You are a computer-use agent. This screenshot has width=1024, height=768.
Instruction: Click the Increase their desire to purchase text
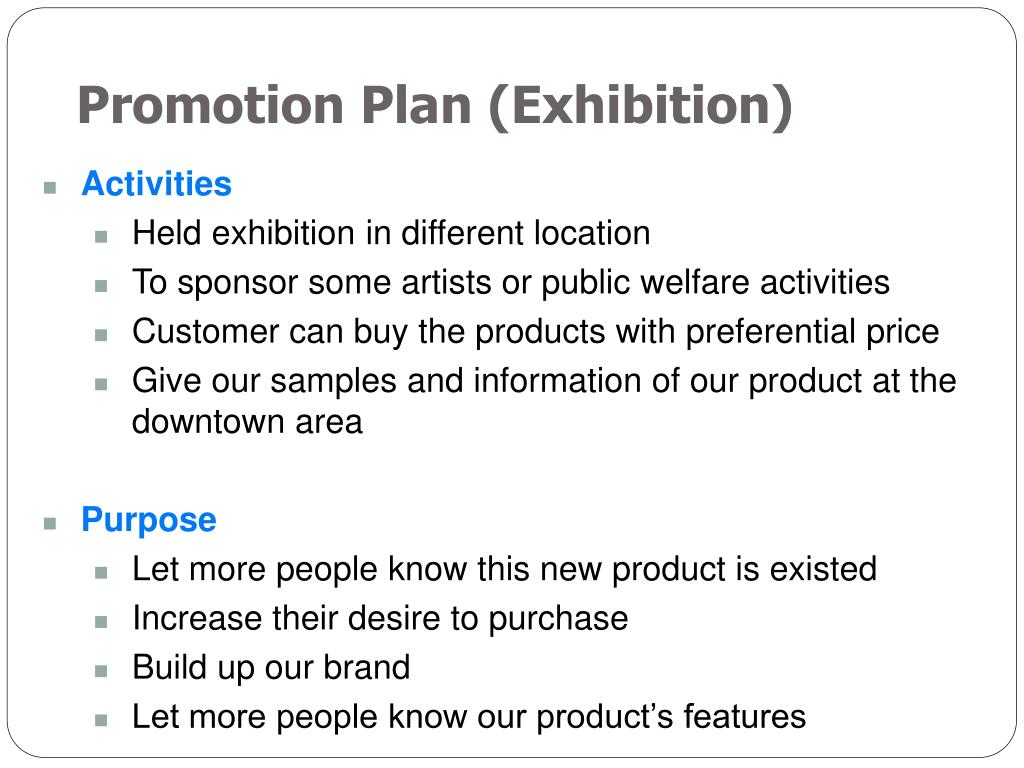380,618
